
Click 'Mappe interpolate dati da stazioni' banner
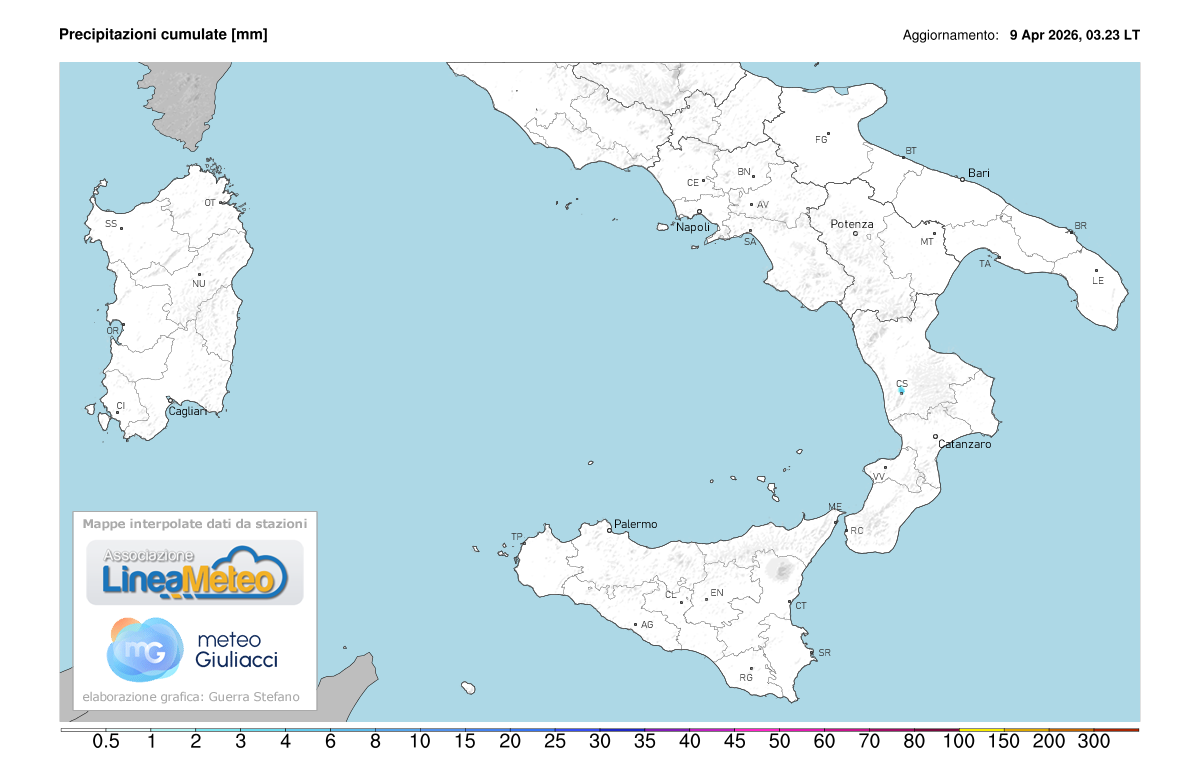pos(196,523)
